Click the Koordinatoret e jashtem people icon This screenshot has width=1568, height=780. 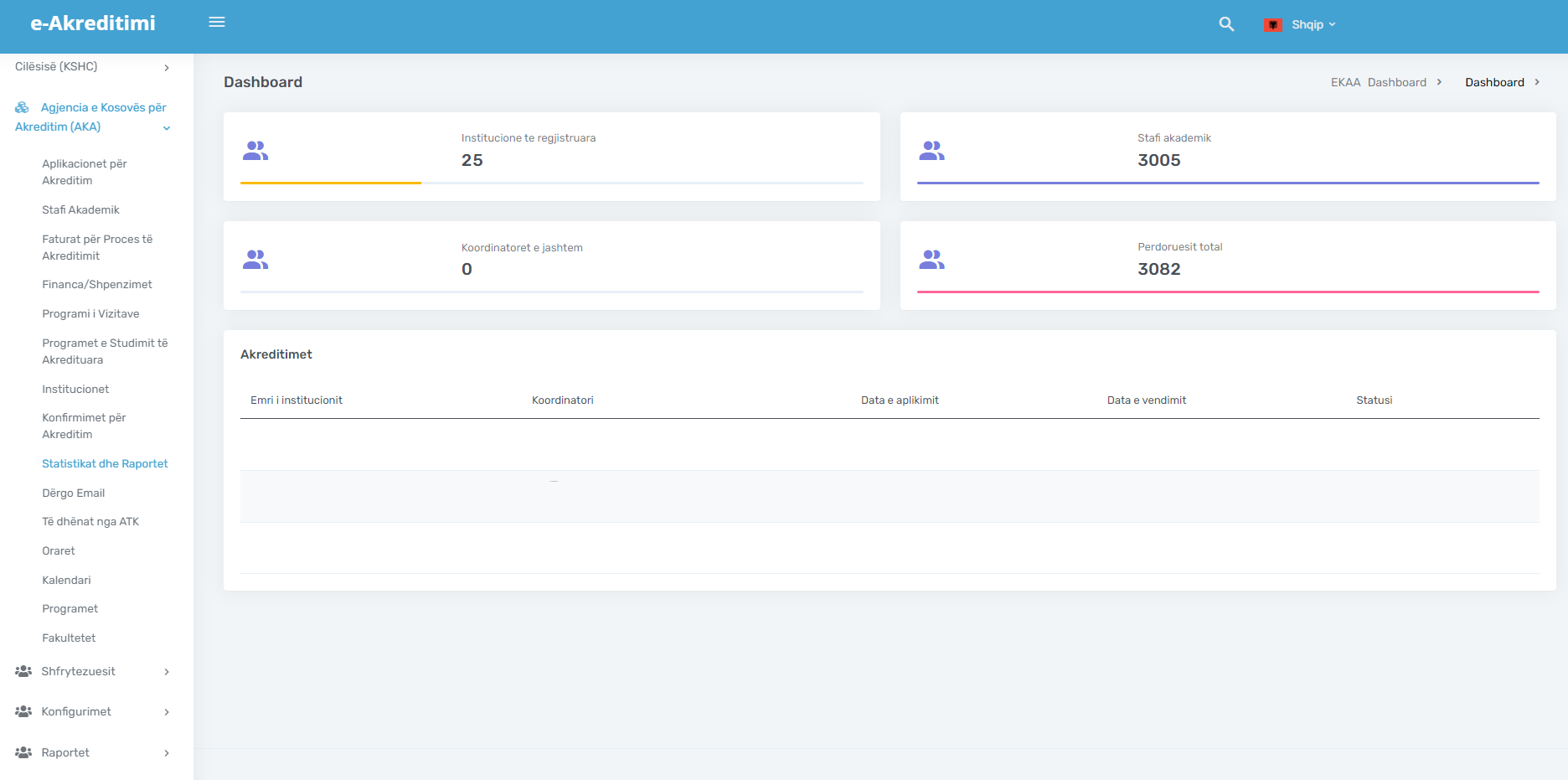[x=255, y=260]
